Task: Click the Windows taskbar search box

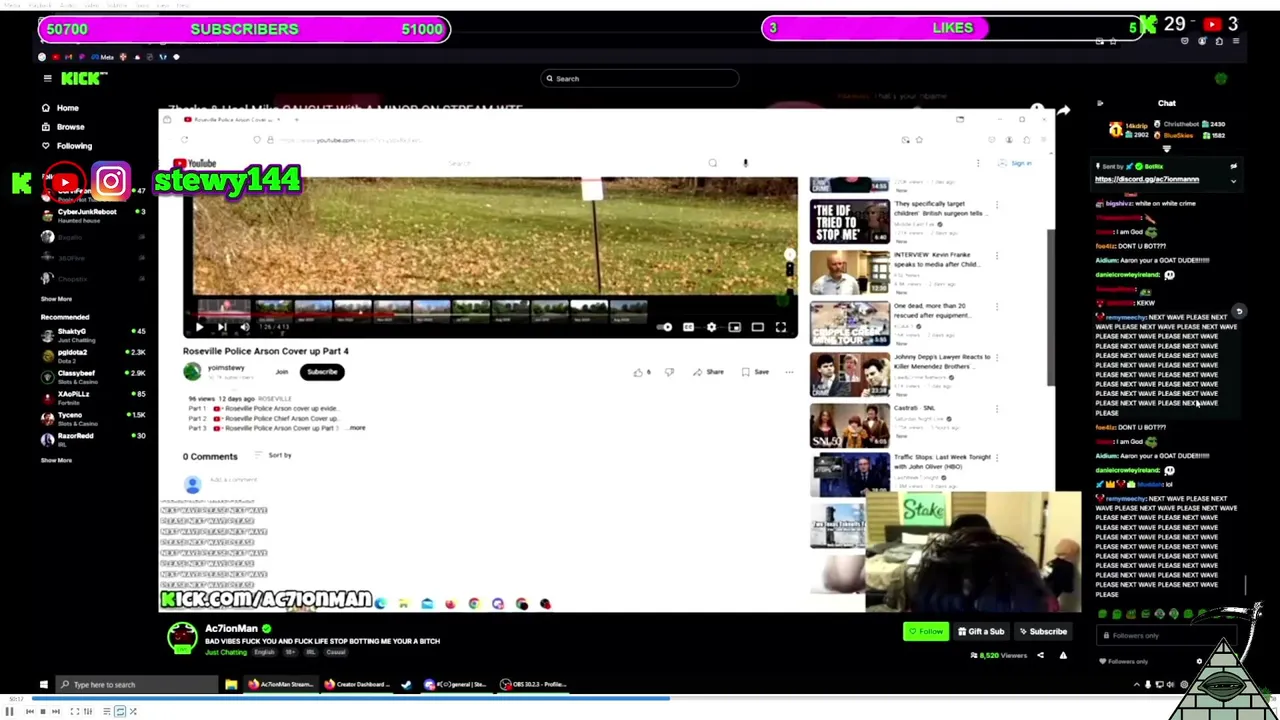Action: tap(137, 685)
